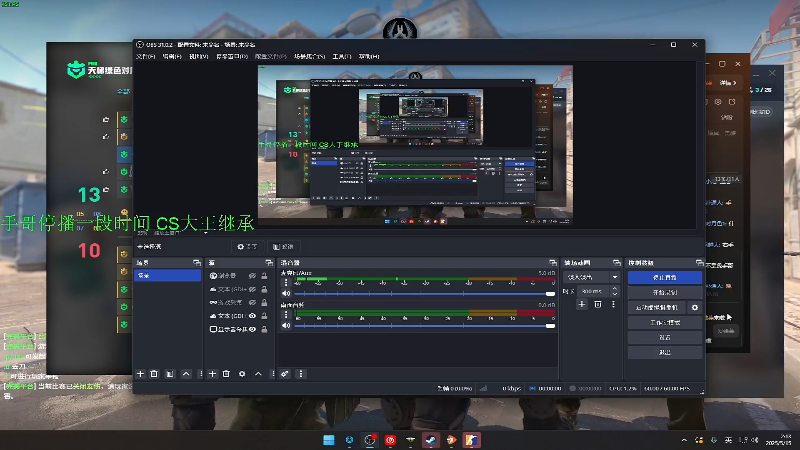Mute the 桌面音频 speaker icon
This screenshot has height=450, width=800.
click(286, 326)
